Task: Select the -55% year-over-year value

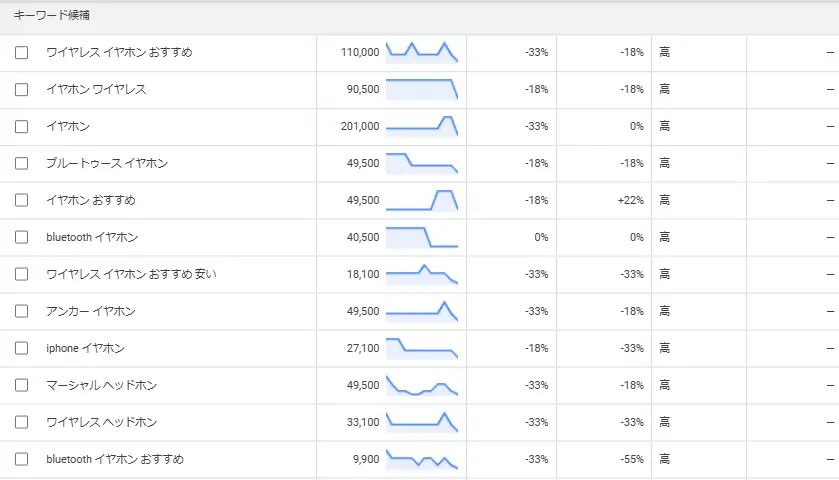Action: [x=630, y=460]
